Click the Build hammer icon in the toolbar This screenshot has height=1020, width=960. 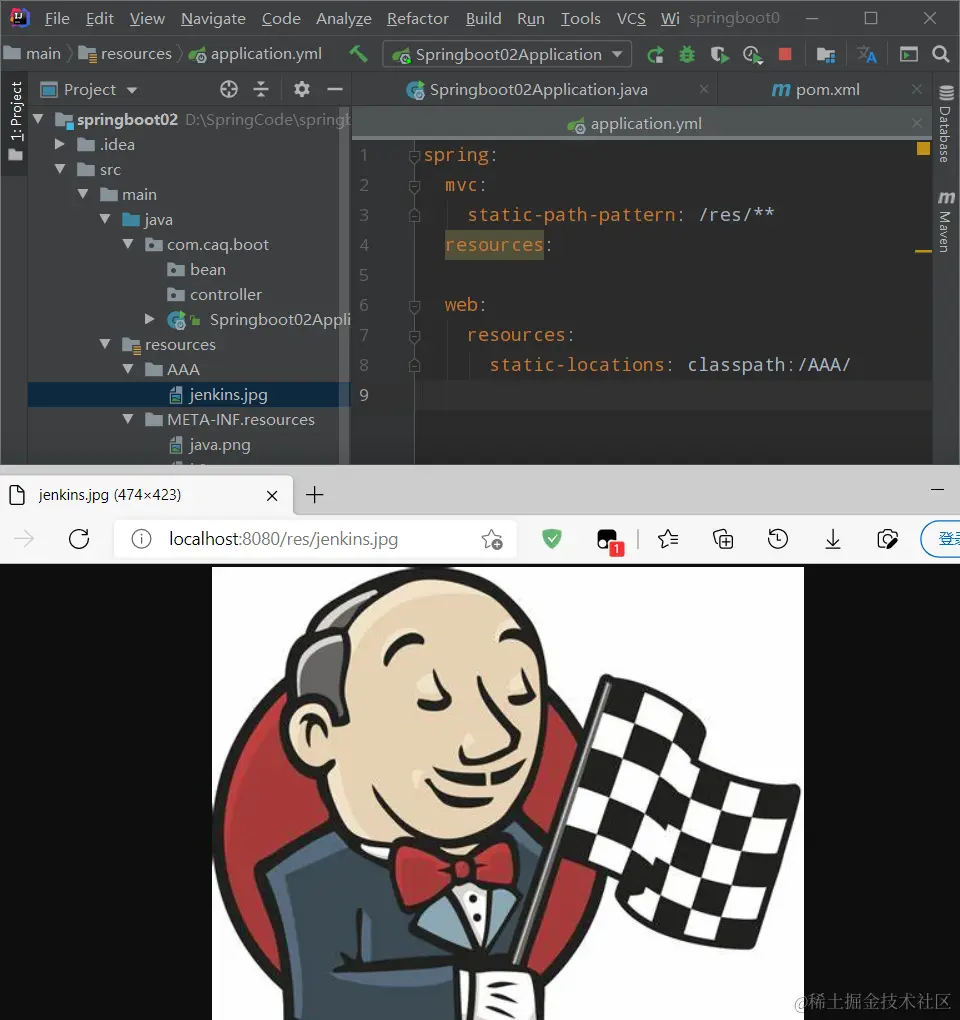(358, 54)
